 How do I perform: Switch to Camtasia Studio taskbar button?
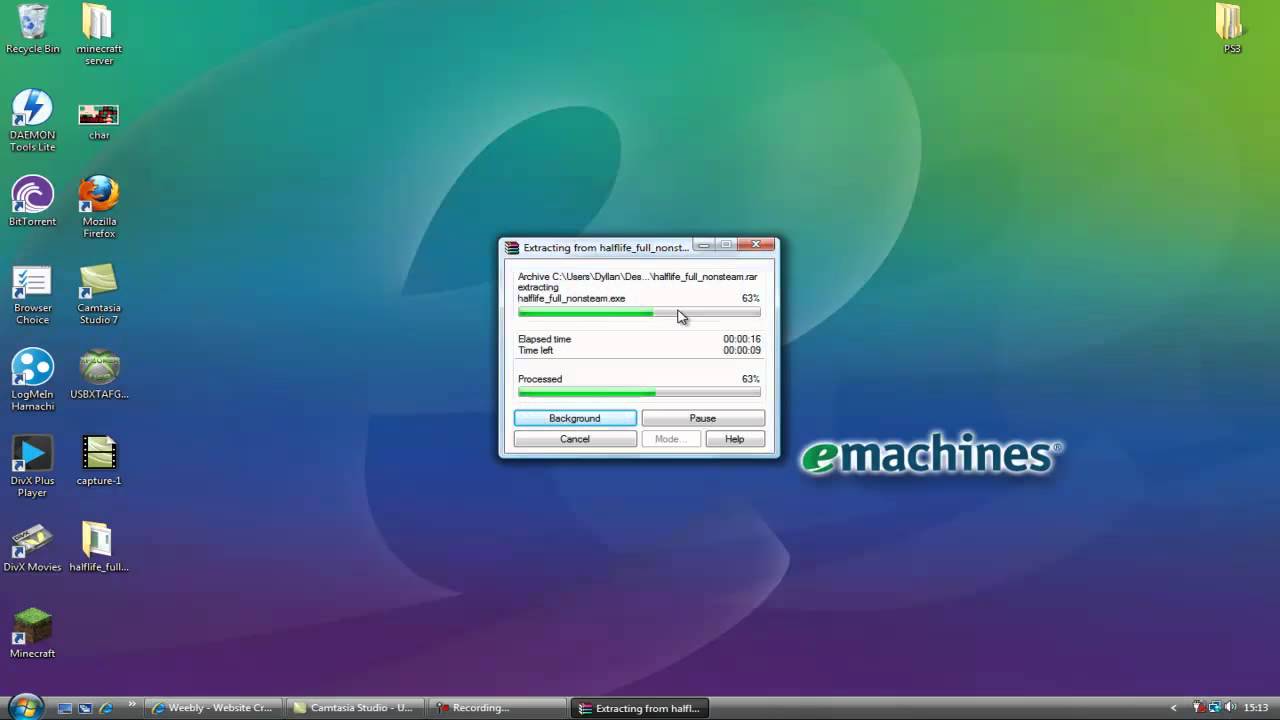(x=354, y=708)
